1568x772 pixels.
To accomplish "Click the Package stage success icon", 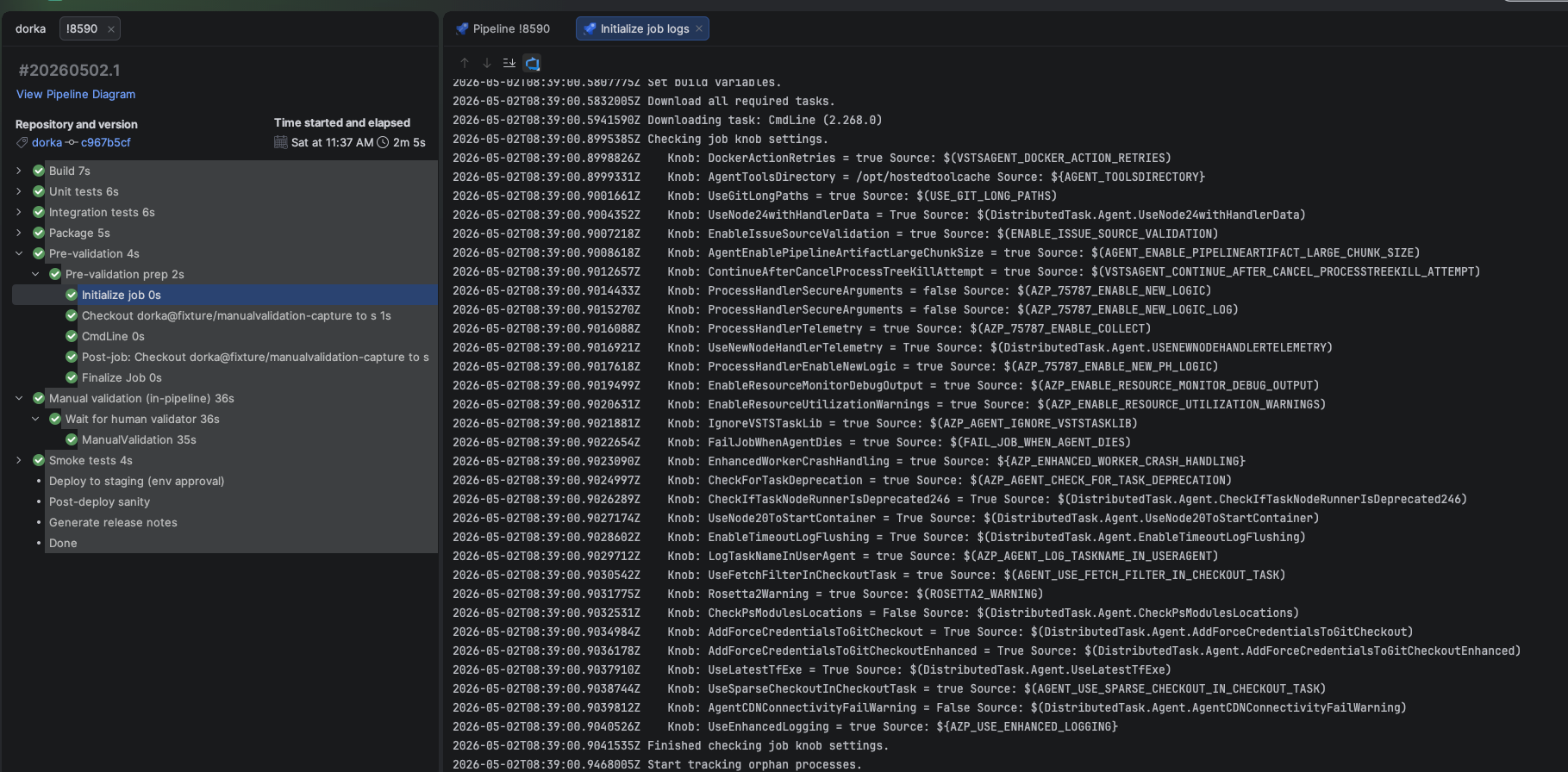I will click(x=39, y=233).
